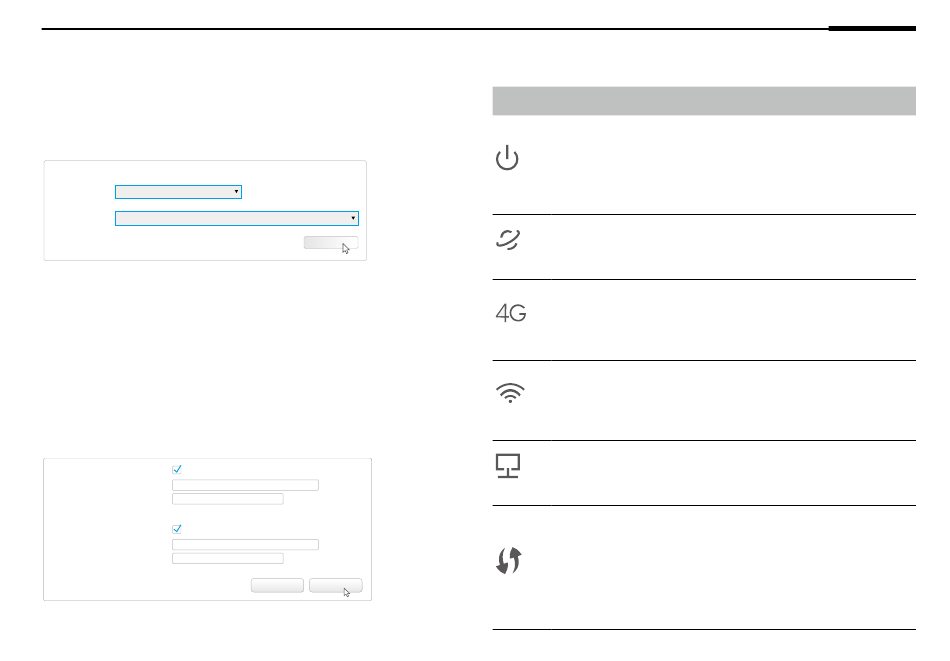Click the 4G signal icon

click(x=511, y=313)
